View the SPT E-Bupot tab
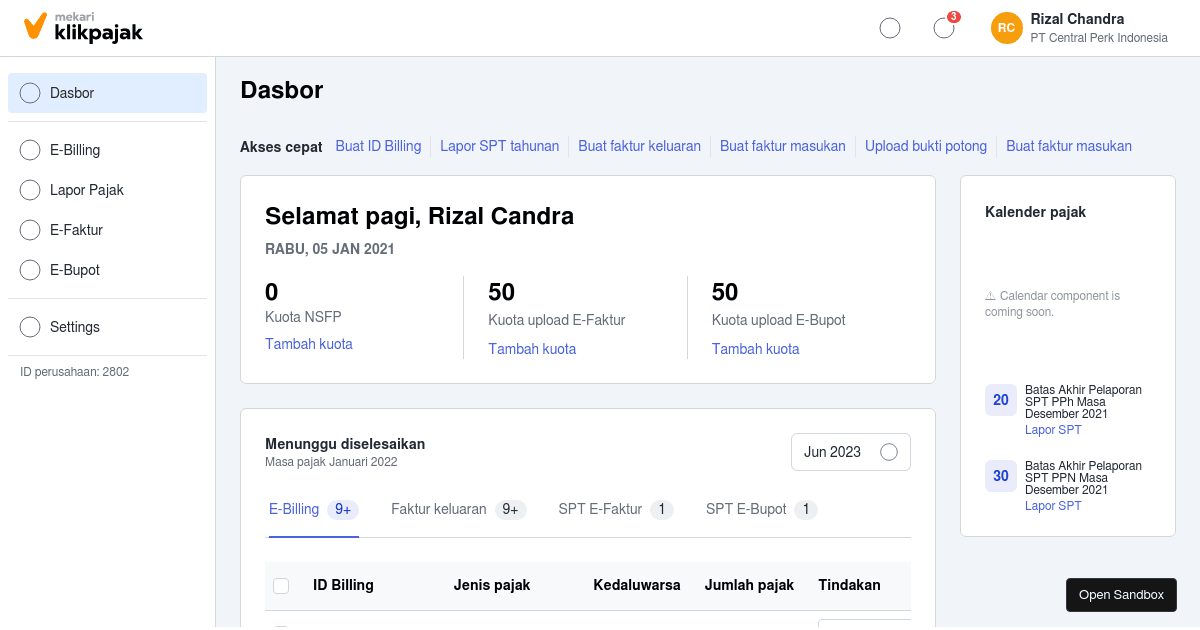 pyautogui.click(x=749, y=509)
